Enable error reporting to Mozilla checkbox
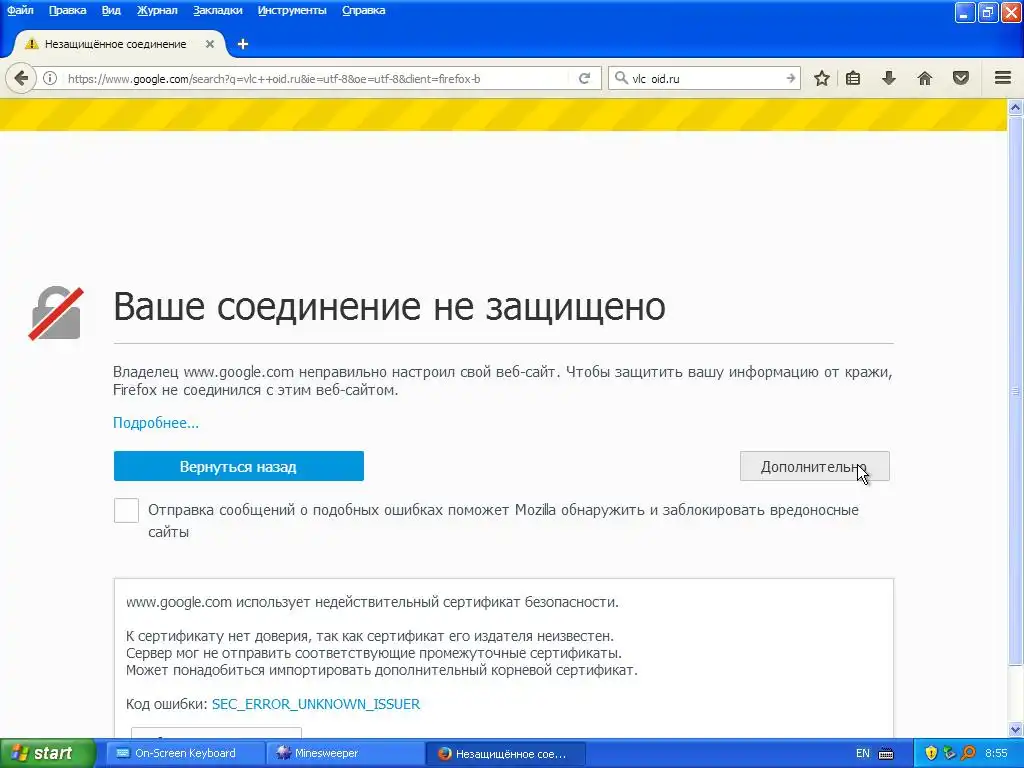 pyautogui.click(x=126, y=510)
